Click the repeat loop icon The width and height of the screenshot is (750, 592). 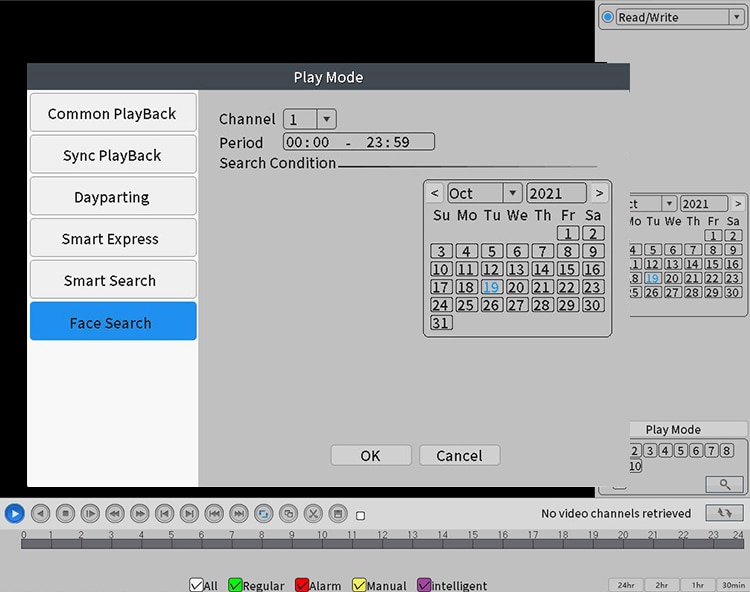pyautogui.click(x=264, y=514)
